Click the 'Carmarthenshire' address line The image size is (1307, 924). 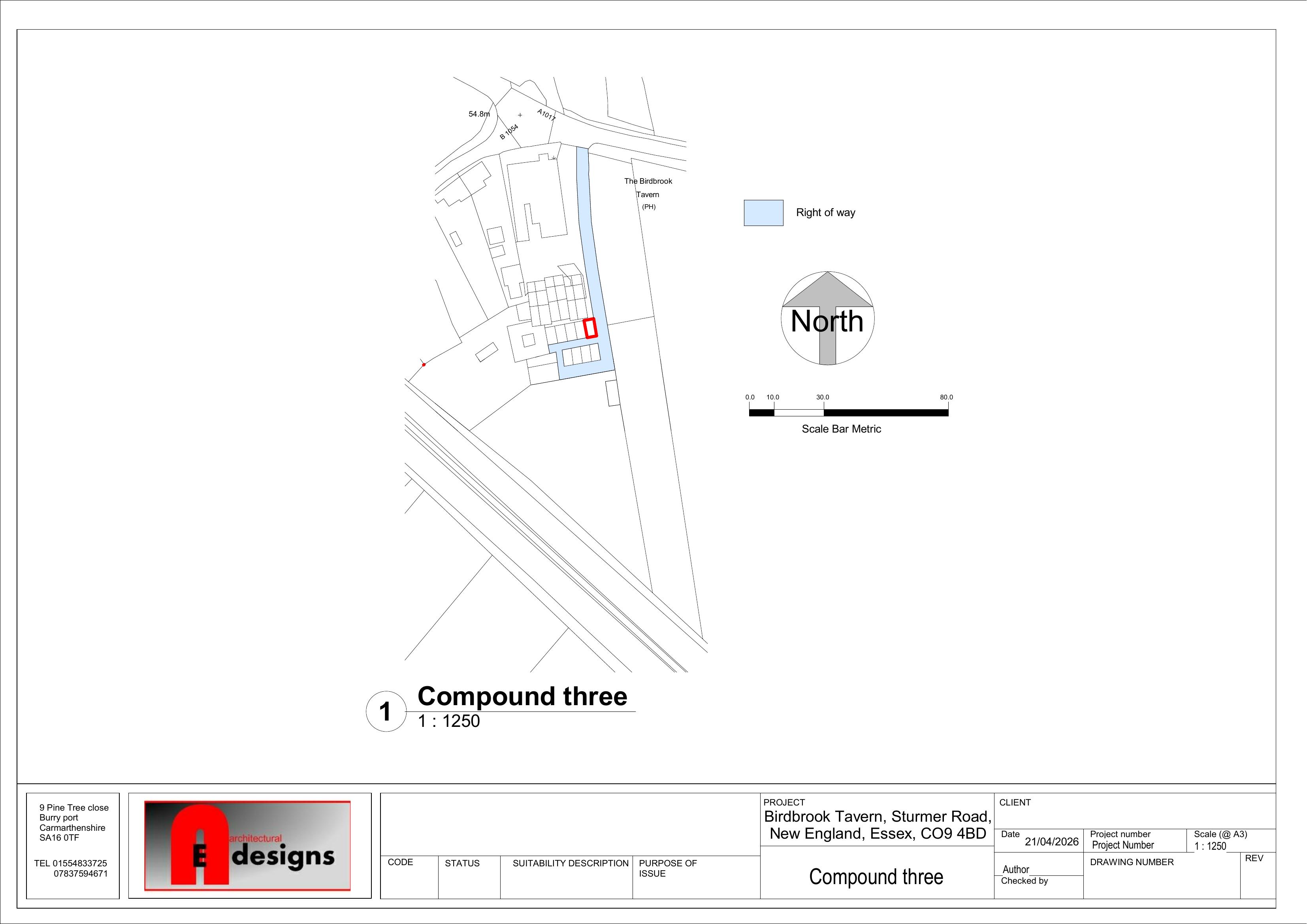[x=72, y=828]
